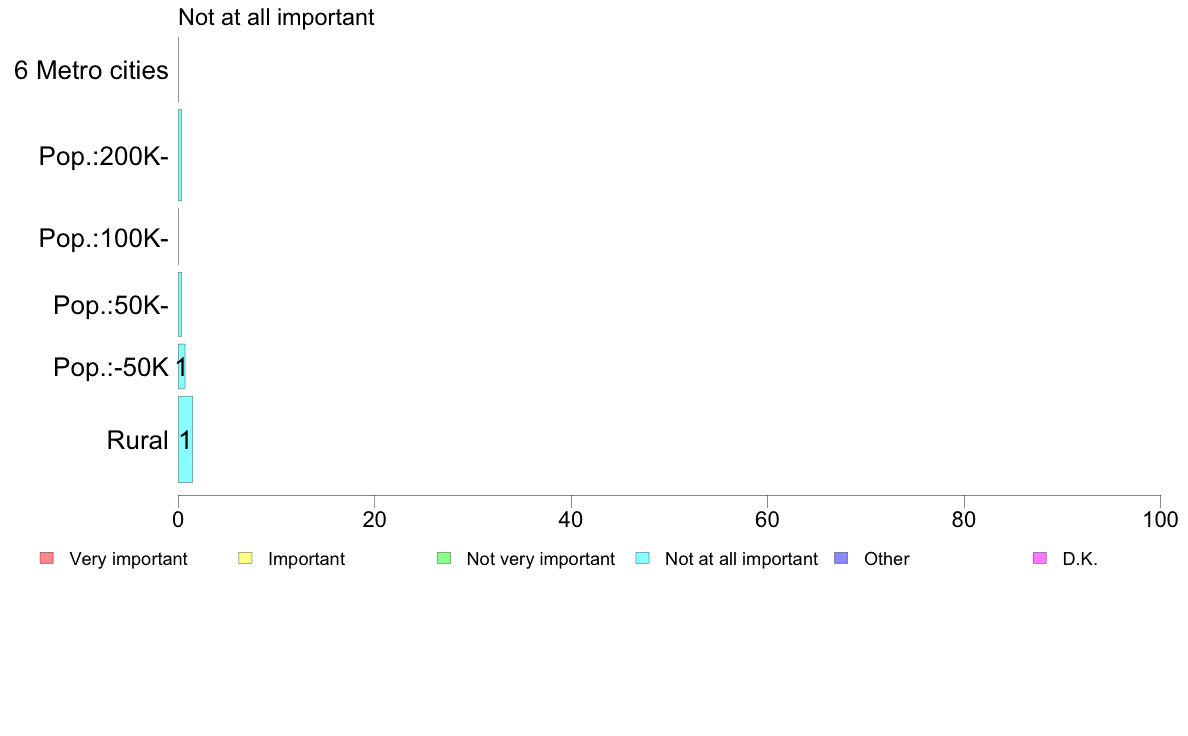Select the Pop.:200K- bar
1188x736 pixels.
(180, 155)
